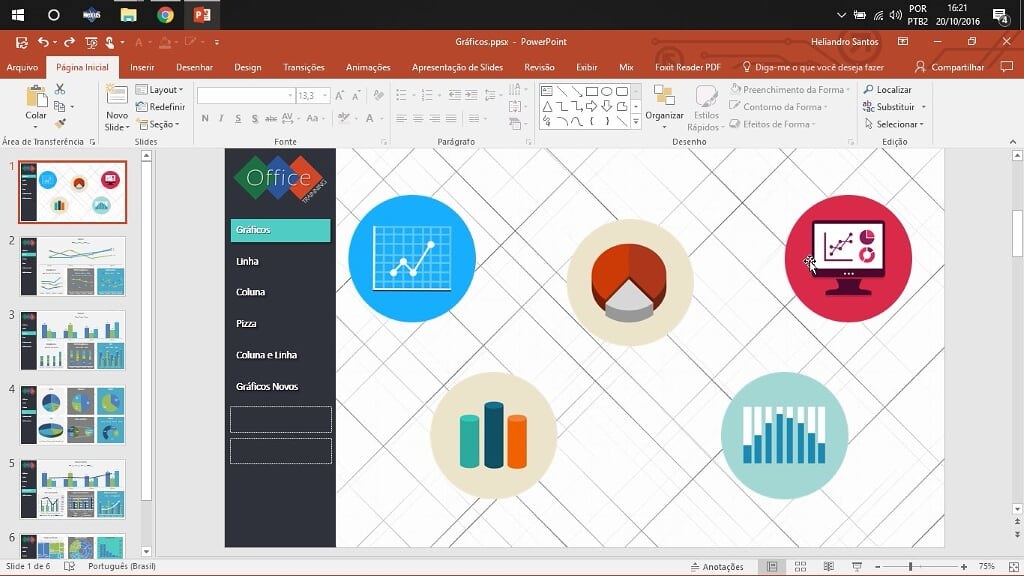Save the presentation from quick access toolbar

pyautogui.click(x=21, y=42)
